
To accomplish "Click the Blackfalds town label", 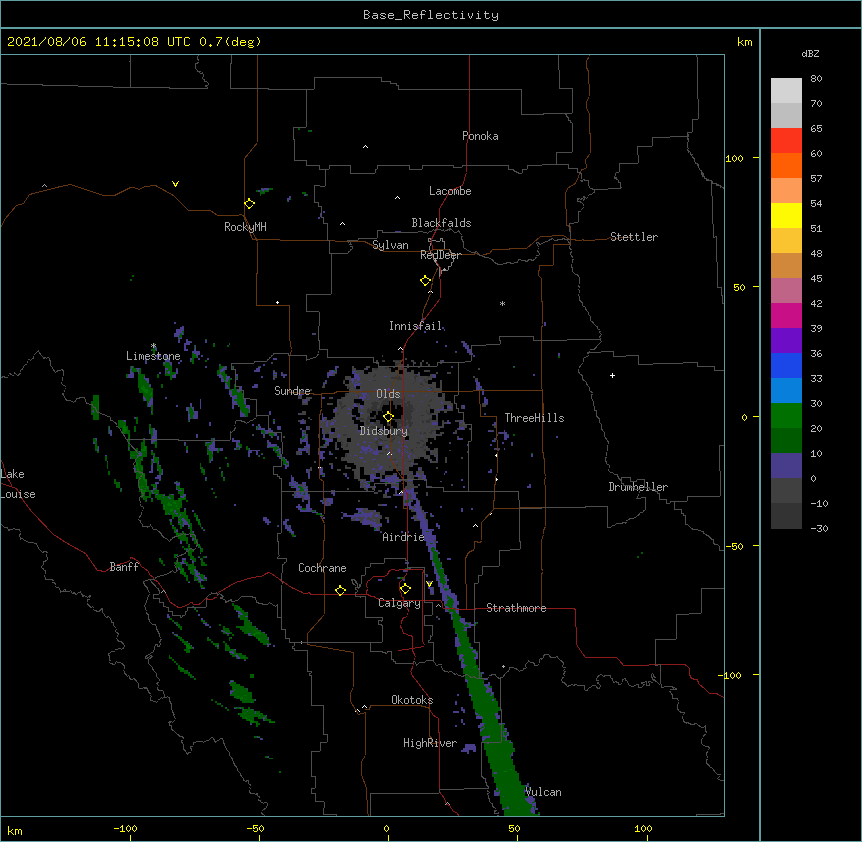I will [441, 223].
